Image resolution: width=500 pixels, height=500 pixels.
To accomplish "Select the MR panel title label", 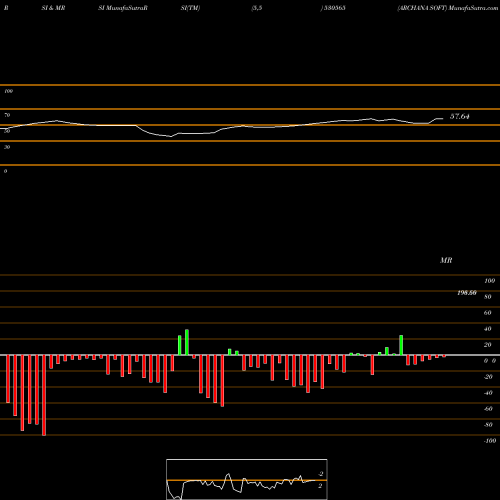I will pyautogui.click(x=446, y=260).
